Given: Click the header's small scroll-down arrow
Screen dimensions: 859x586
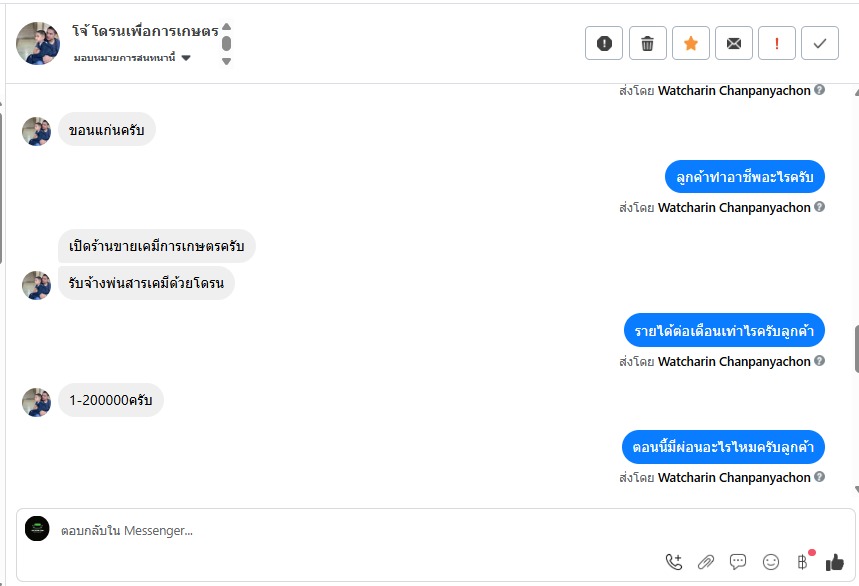Looking at the screenshot, I should pos(226,61).
